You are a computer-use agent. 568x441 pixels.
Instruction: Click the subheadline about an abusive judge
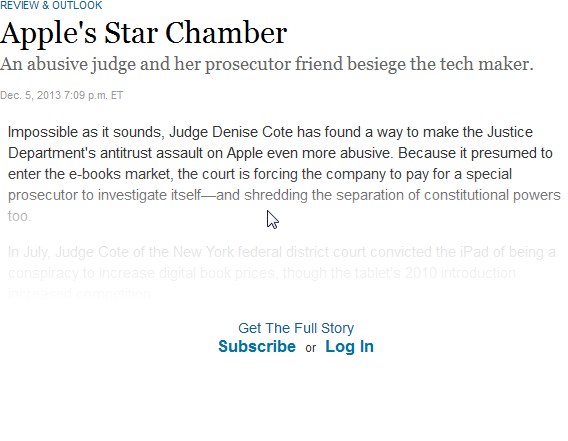[267, 65]
